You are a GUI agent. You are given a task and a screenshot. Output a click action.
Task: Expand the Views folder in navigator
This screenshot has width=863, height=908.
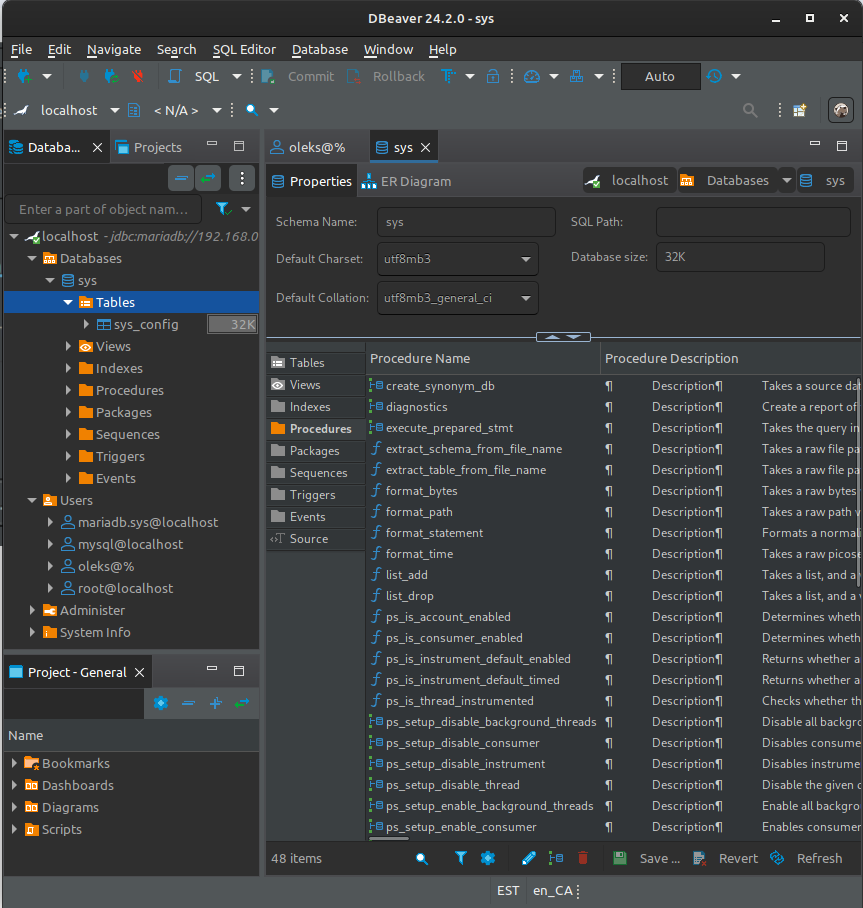click(68, 346)
